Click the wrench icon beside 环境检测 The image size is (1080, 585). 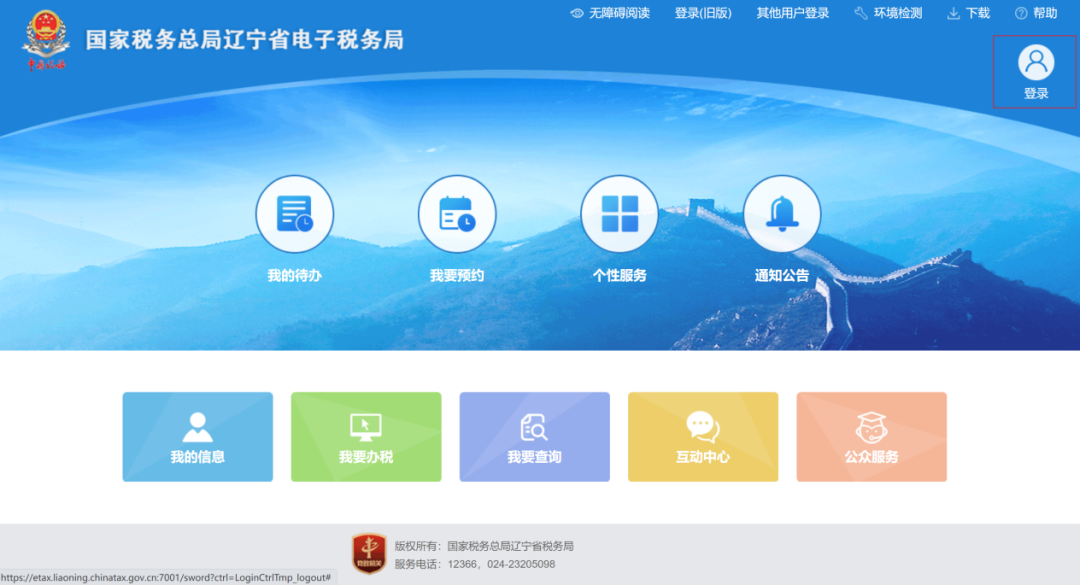(x=861, y=13)
